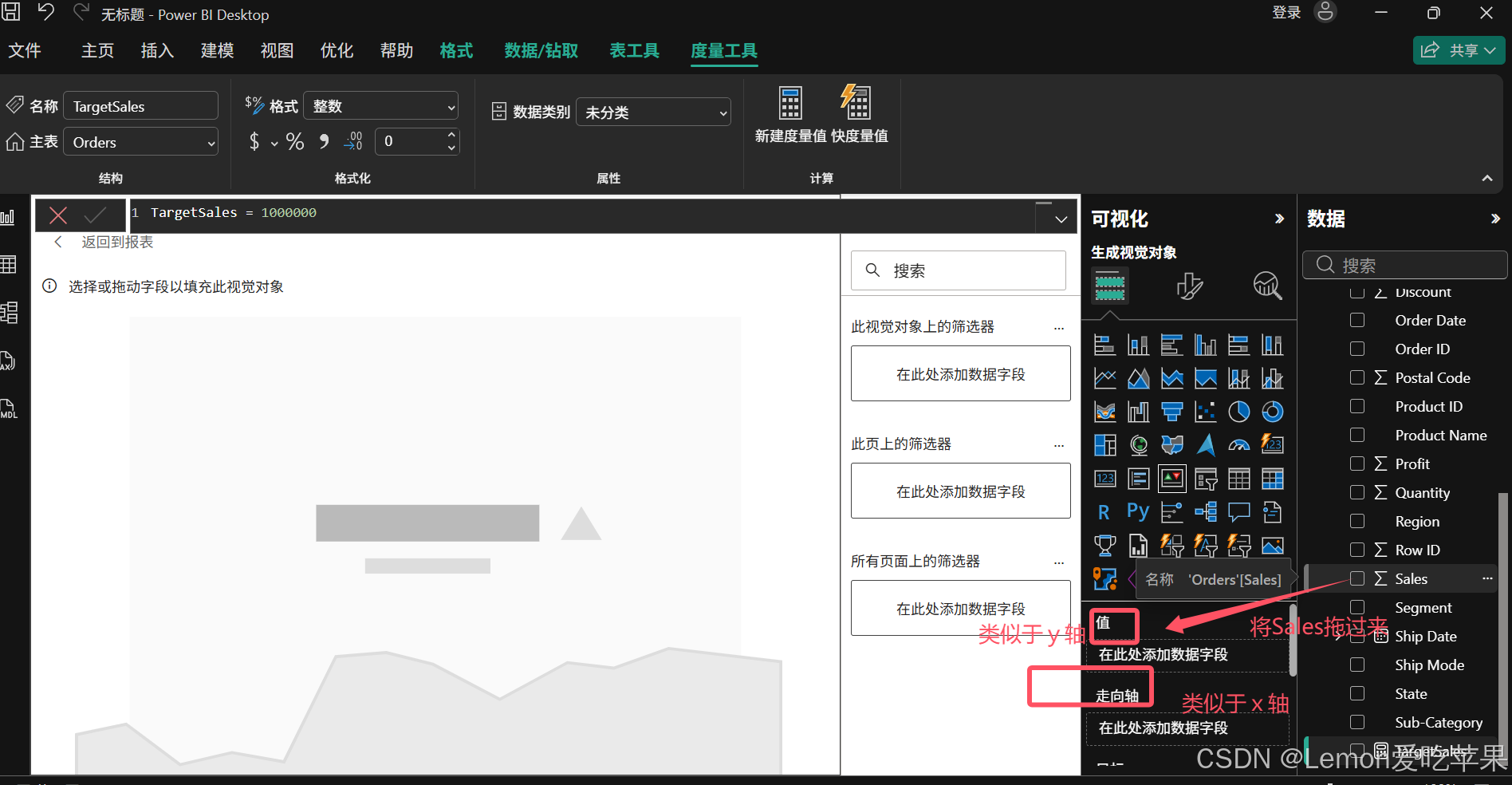This screenshot has height=785, width=1512.
Task: Select the clustered column chart visual
Action: (x=1205, y=345)
